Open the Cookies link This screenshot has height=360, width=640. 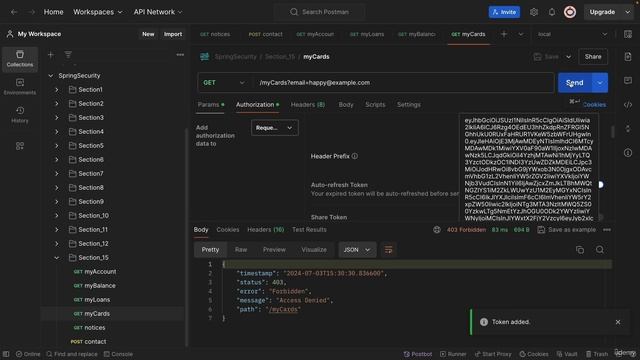click(594, 104)
